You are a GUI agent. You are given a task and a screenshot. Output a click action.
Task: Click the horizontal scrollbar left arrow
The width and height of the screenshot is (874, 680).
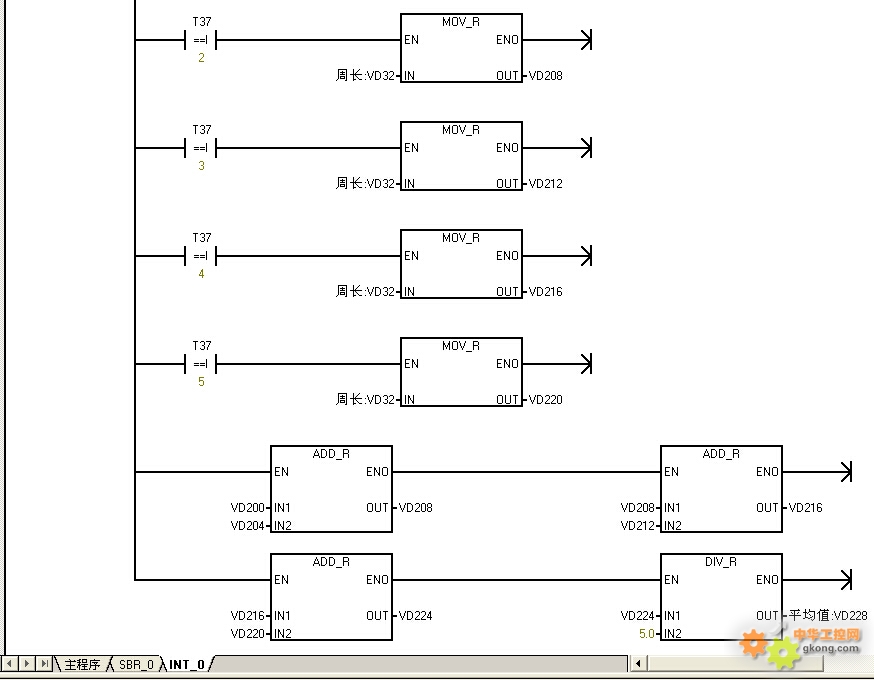(x=638, y=664)
